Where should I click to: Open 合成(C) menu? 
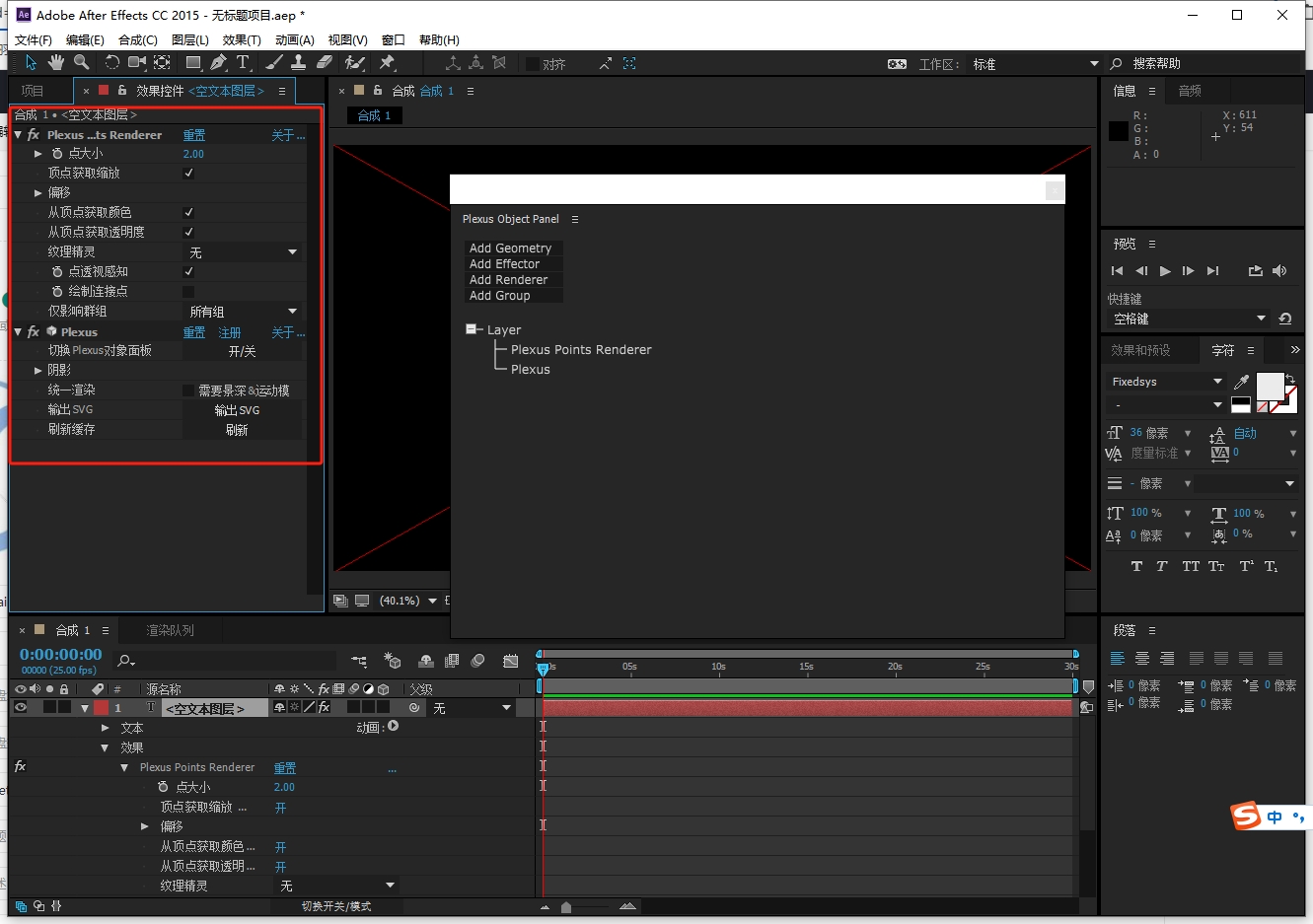tap(138, 40)
